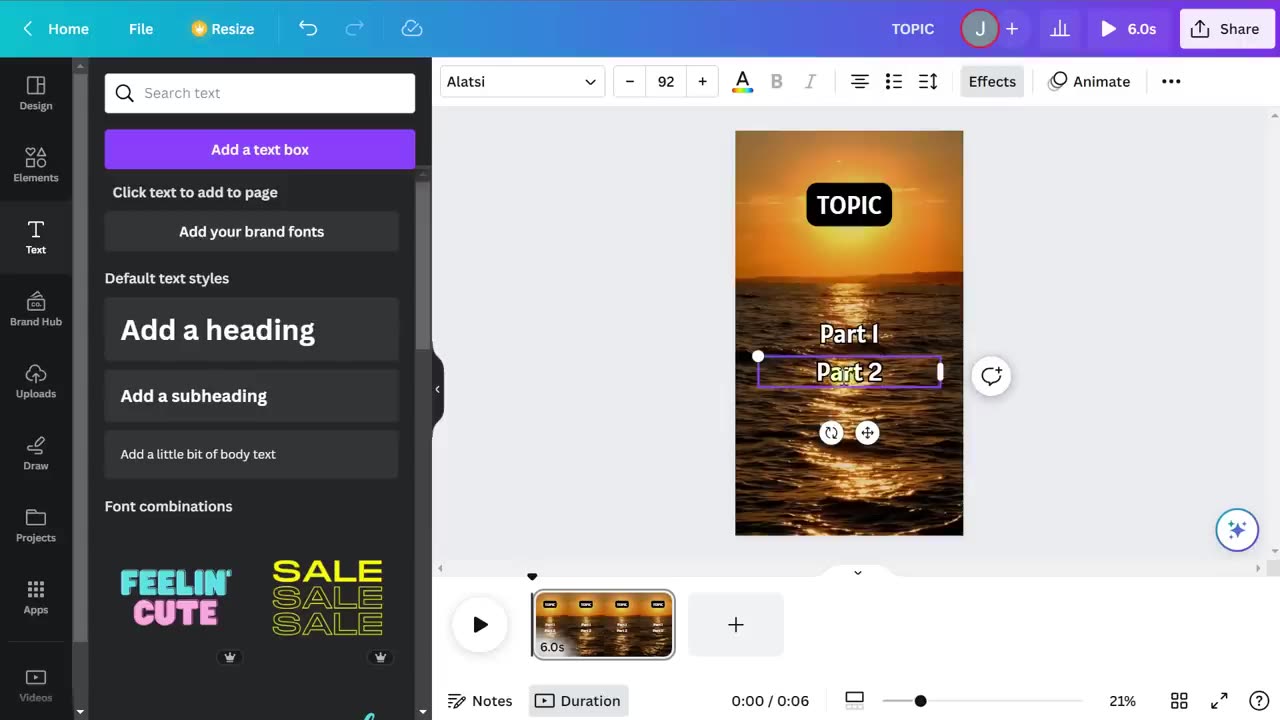Image resolution: width=1280 pixels, height=720 pixels.
Task: Add a new page to timeline
Action: pos(735,625)
